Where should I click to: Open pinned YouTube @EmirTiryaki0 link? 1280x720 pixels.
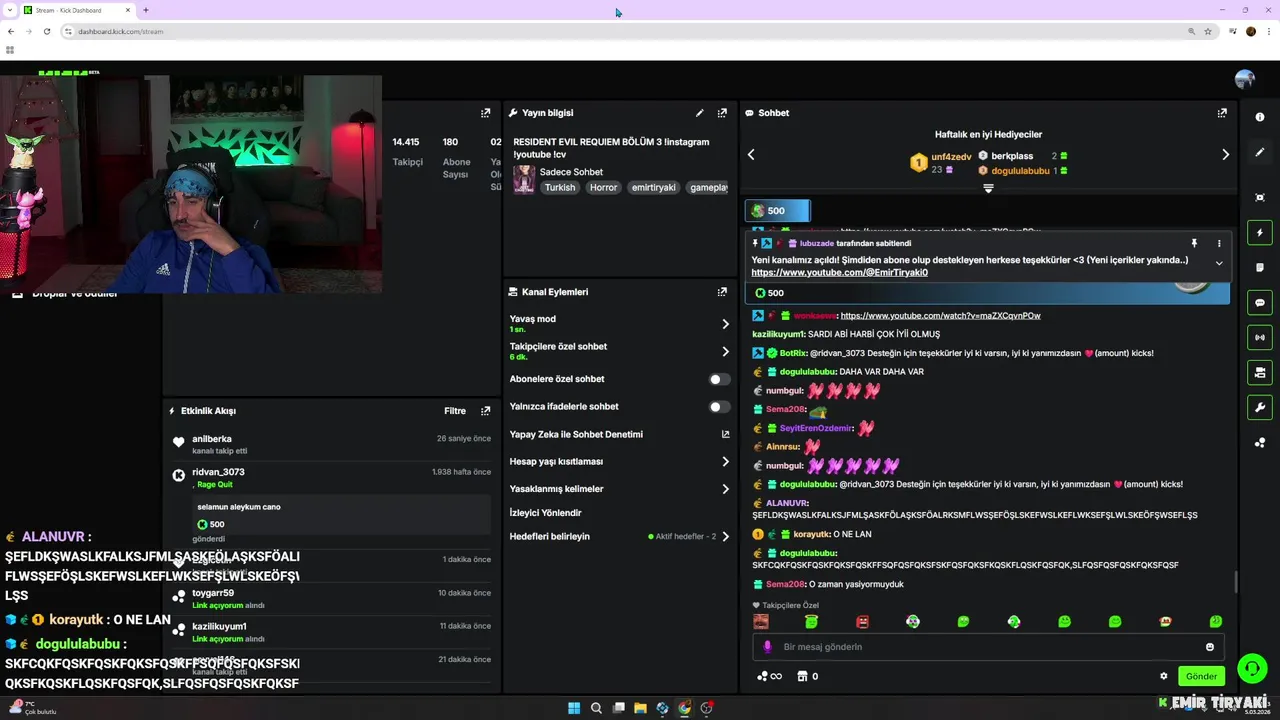coord(840,273)
